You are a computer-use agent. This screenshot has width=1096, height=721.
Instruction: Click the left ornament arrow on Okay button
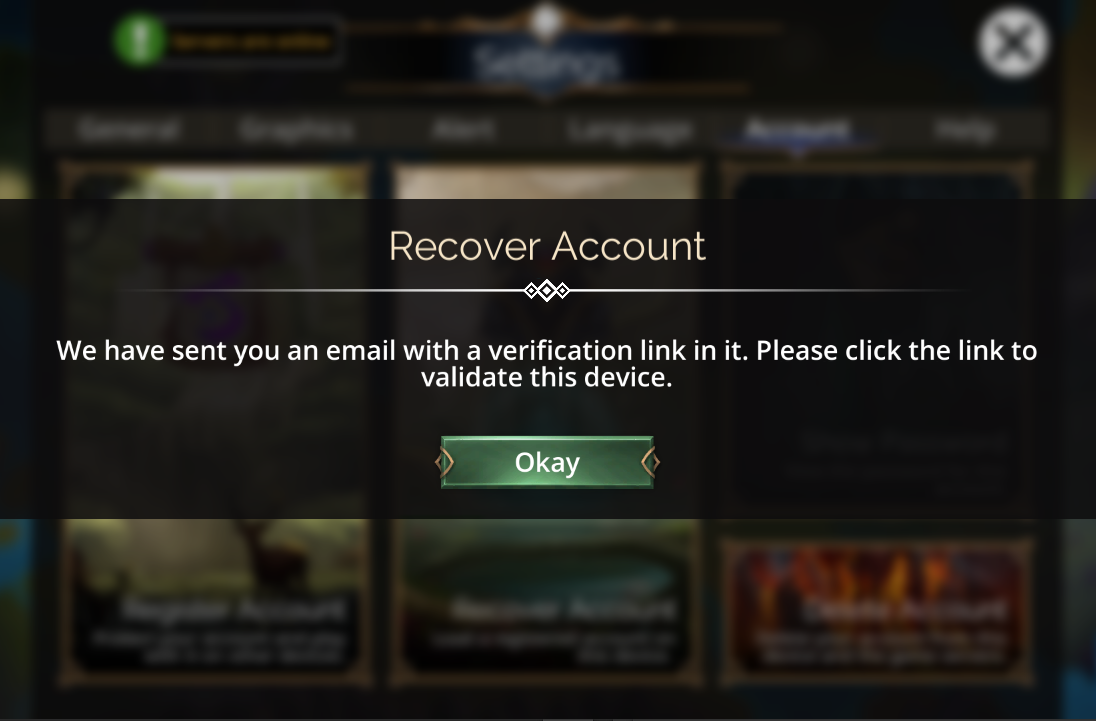click(445, 462)
